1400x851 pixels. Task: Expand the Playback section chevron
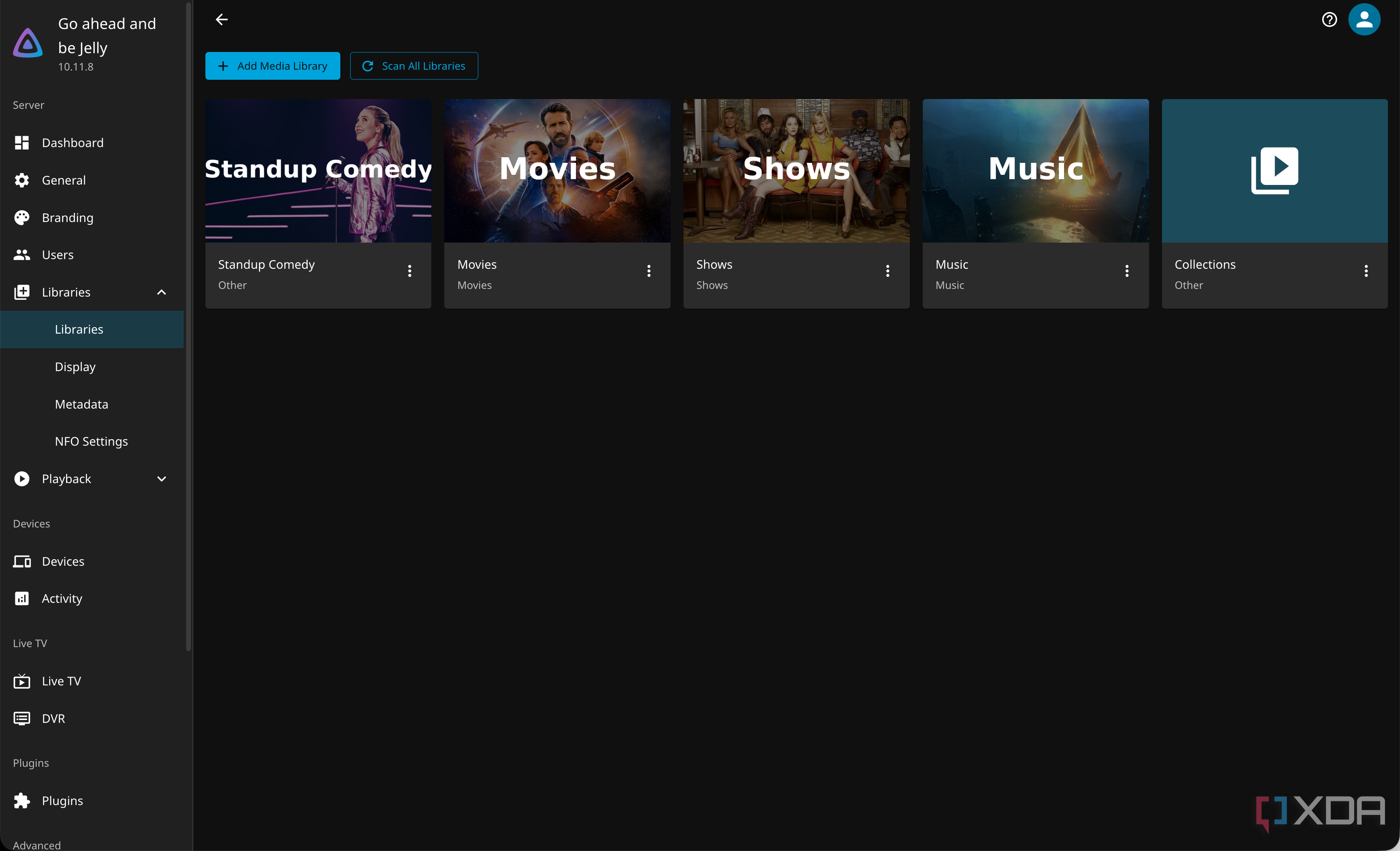pos(162,479)
